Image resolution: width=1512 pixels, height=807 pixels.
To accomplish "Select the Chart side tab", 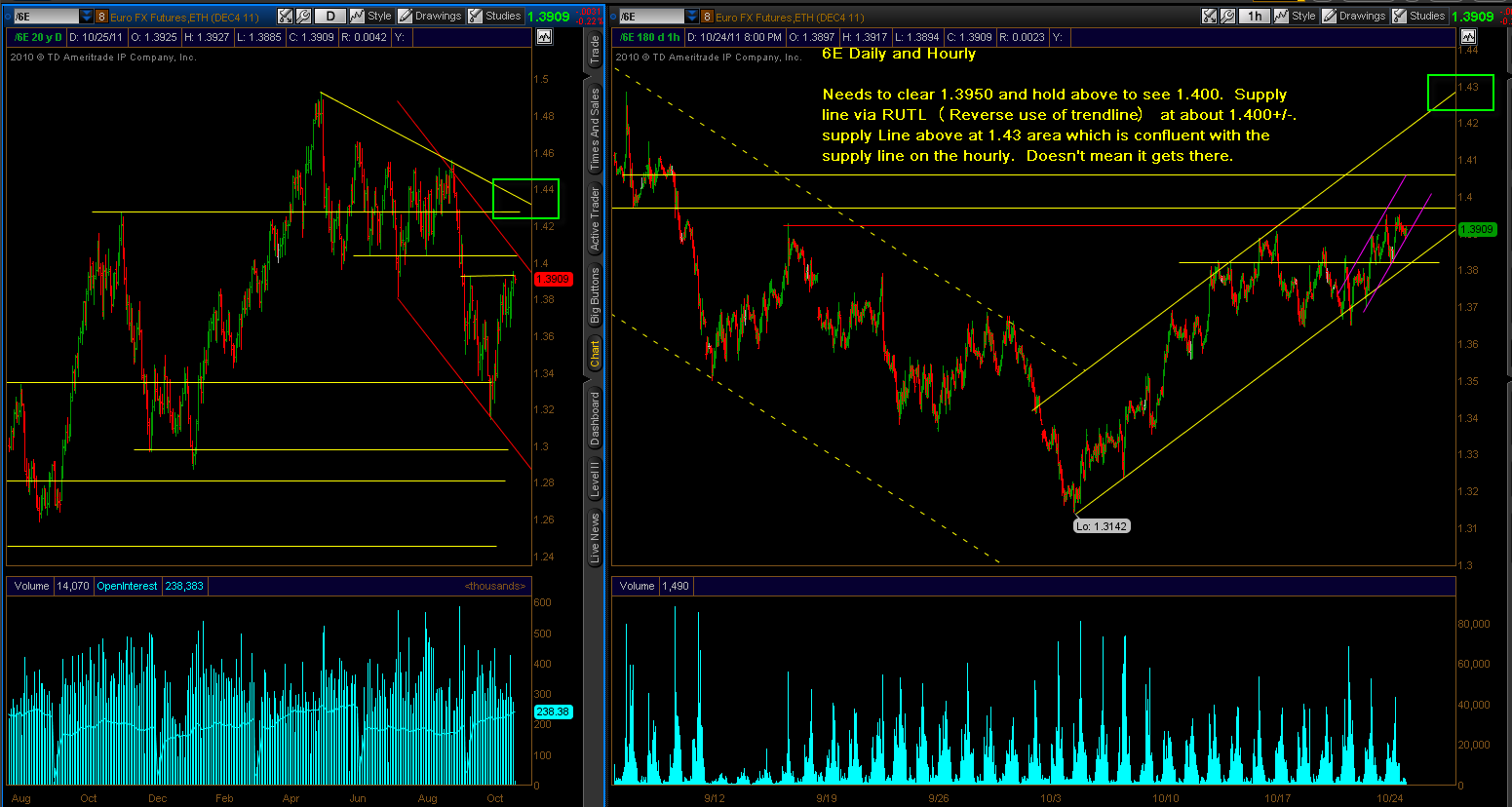I will point(594,353).
